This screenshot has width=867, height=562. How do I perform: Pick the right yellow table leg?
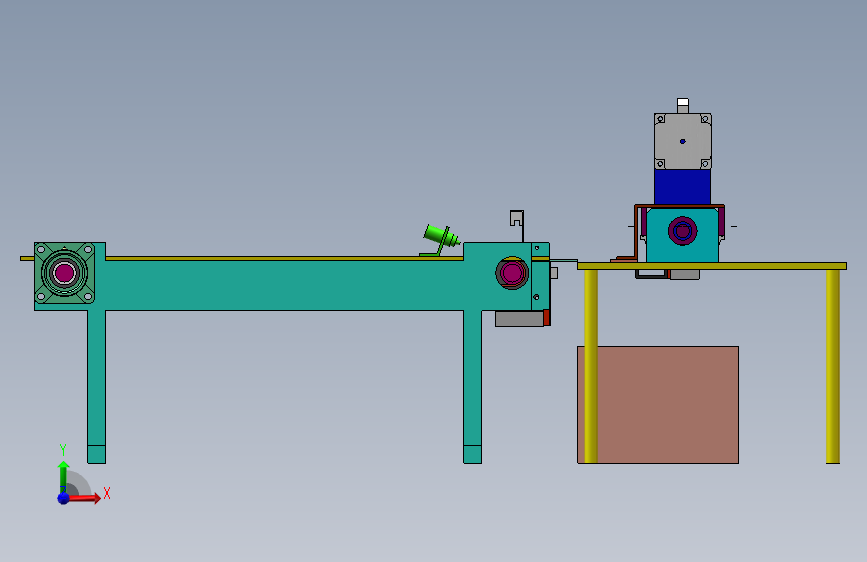coord(833,366)
